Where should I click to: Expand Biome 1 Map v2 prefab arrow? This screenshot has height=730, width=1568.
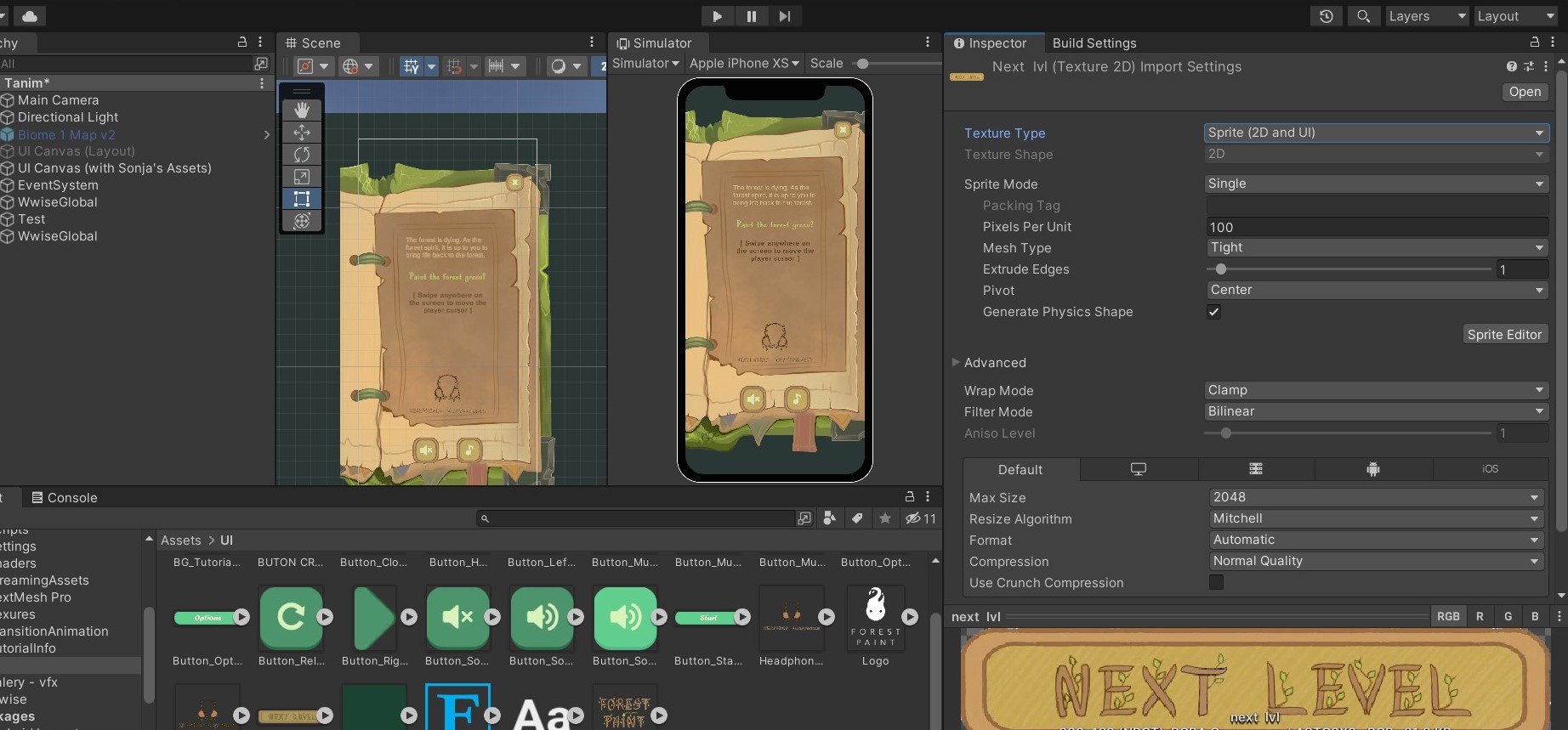(266, 134)
